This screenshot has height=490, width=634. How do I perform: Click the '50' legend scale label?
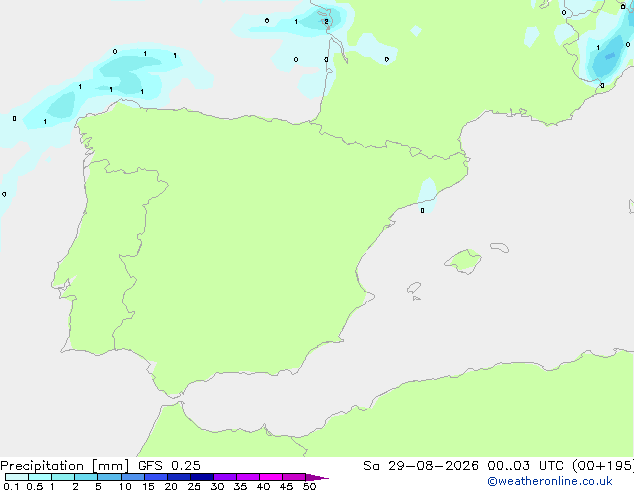[309, 486]
